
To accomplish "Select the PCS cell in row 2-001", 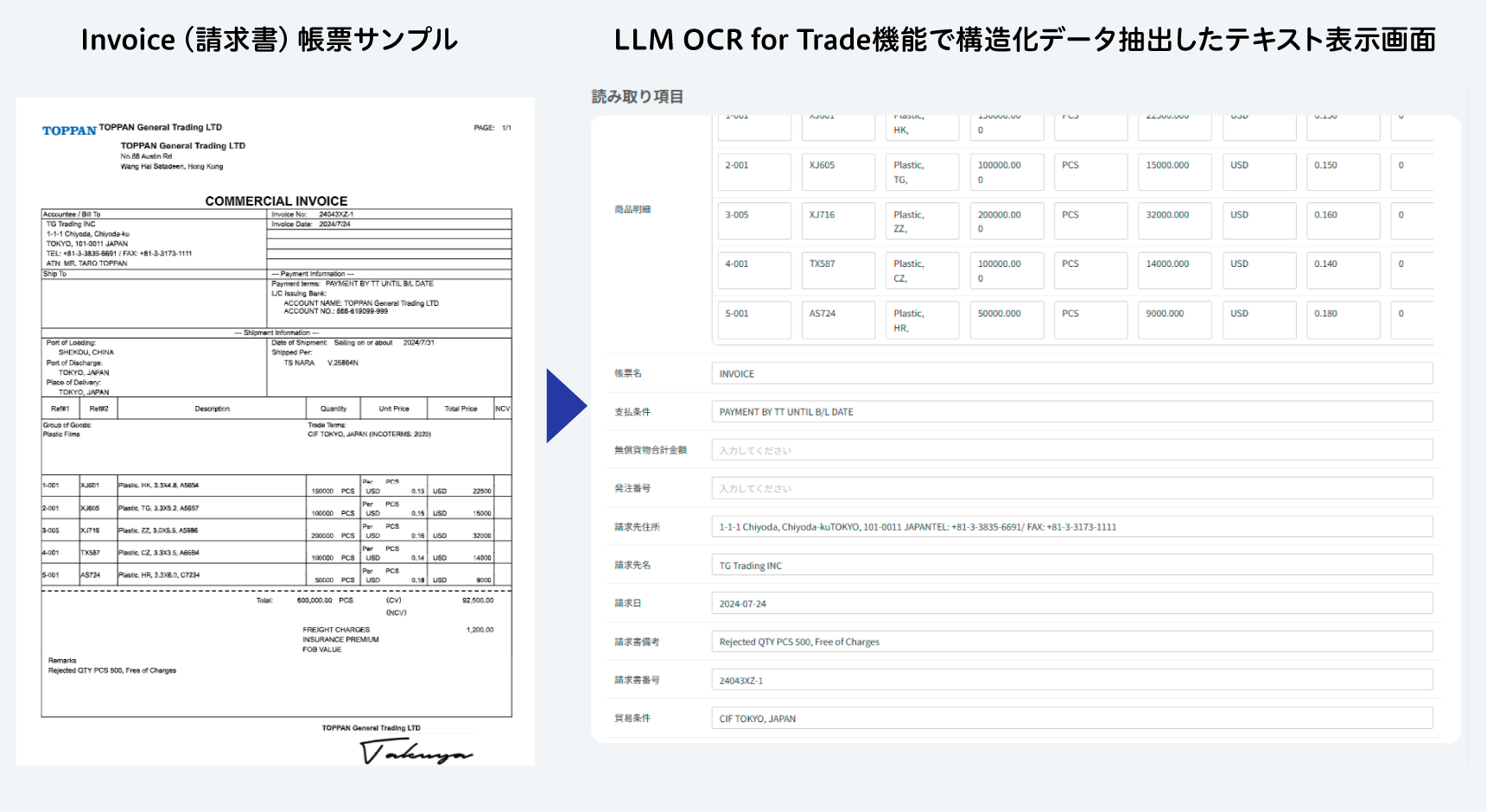I will pyautogui.click(x=1090, y=171).
